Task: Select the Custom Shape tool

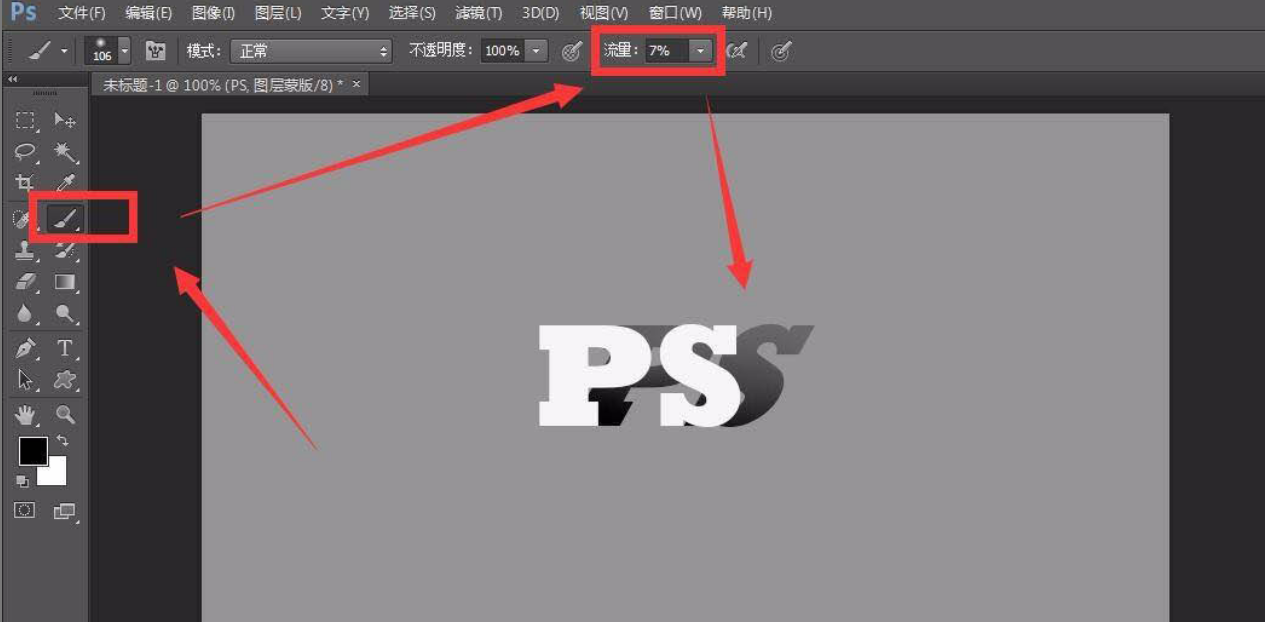Action: [x=65, y=380]
